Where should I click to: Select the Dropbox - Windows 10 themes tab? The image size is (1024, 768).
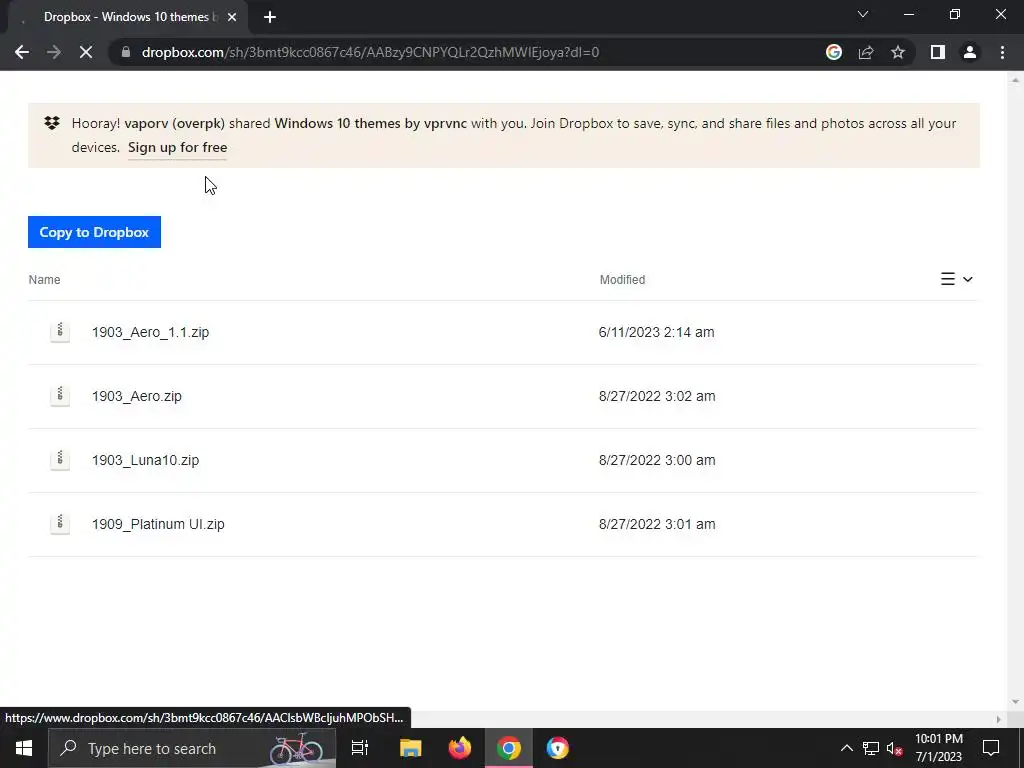point(129,17)
